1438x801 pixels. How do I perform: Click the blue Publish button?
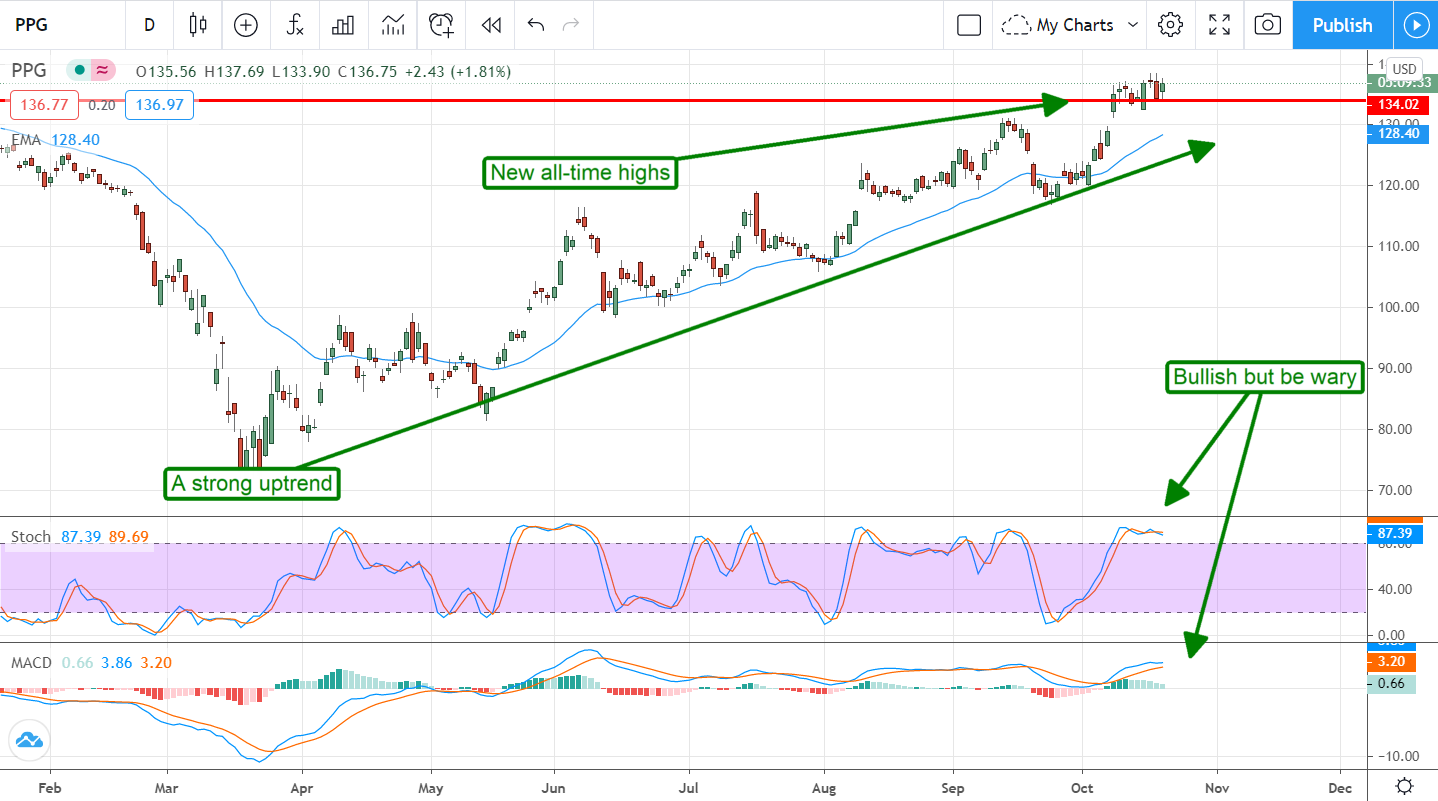(x=1341, y=25)
